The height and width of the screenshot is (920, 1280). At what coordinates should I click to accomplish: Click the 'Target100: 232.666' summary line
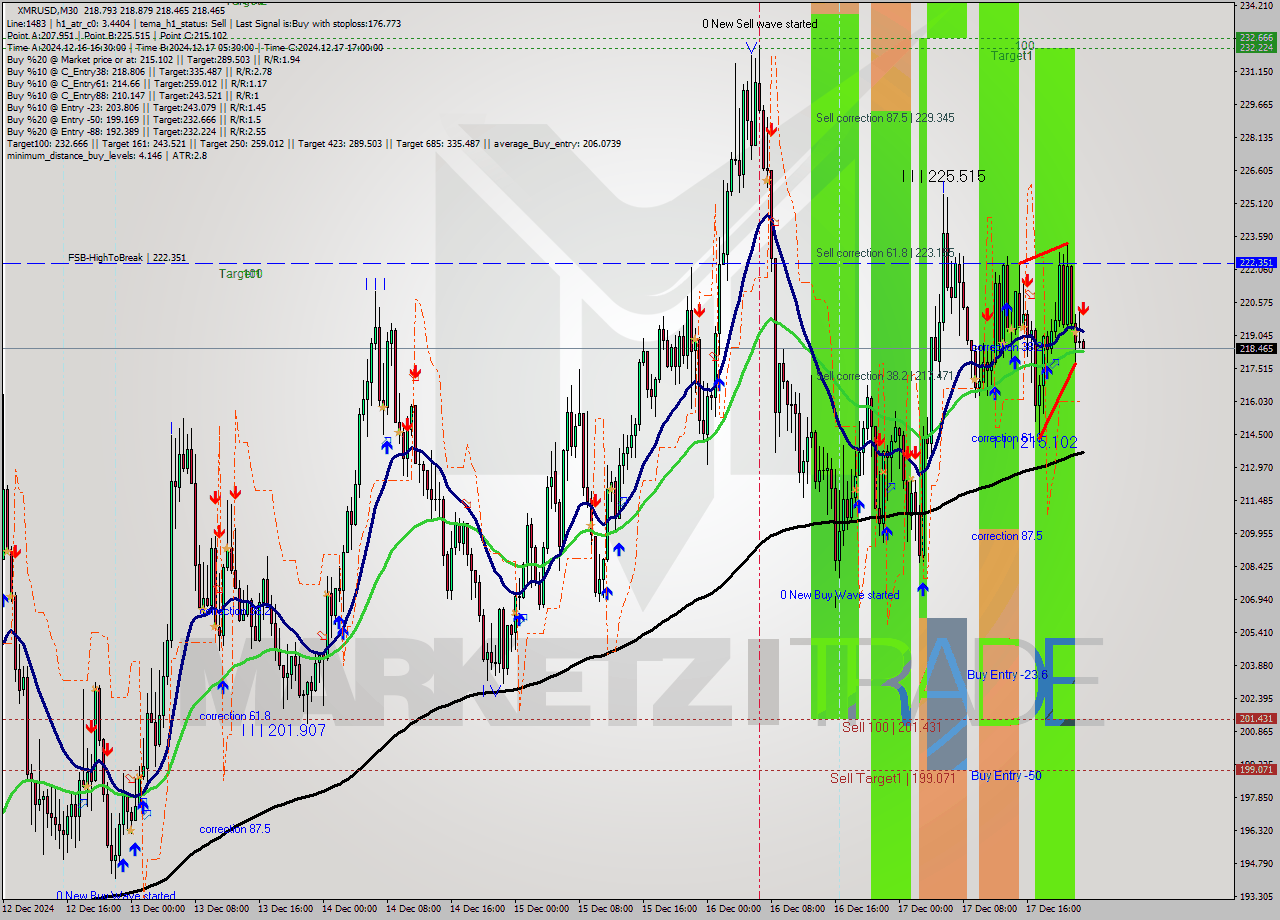[x=313, y=143]
